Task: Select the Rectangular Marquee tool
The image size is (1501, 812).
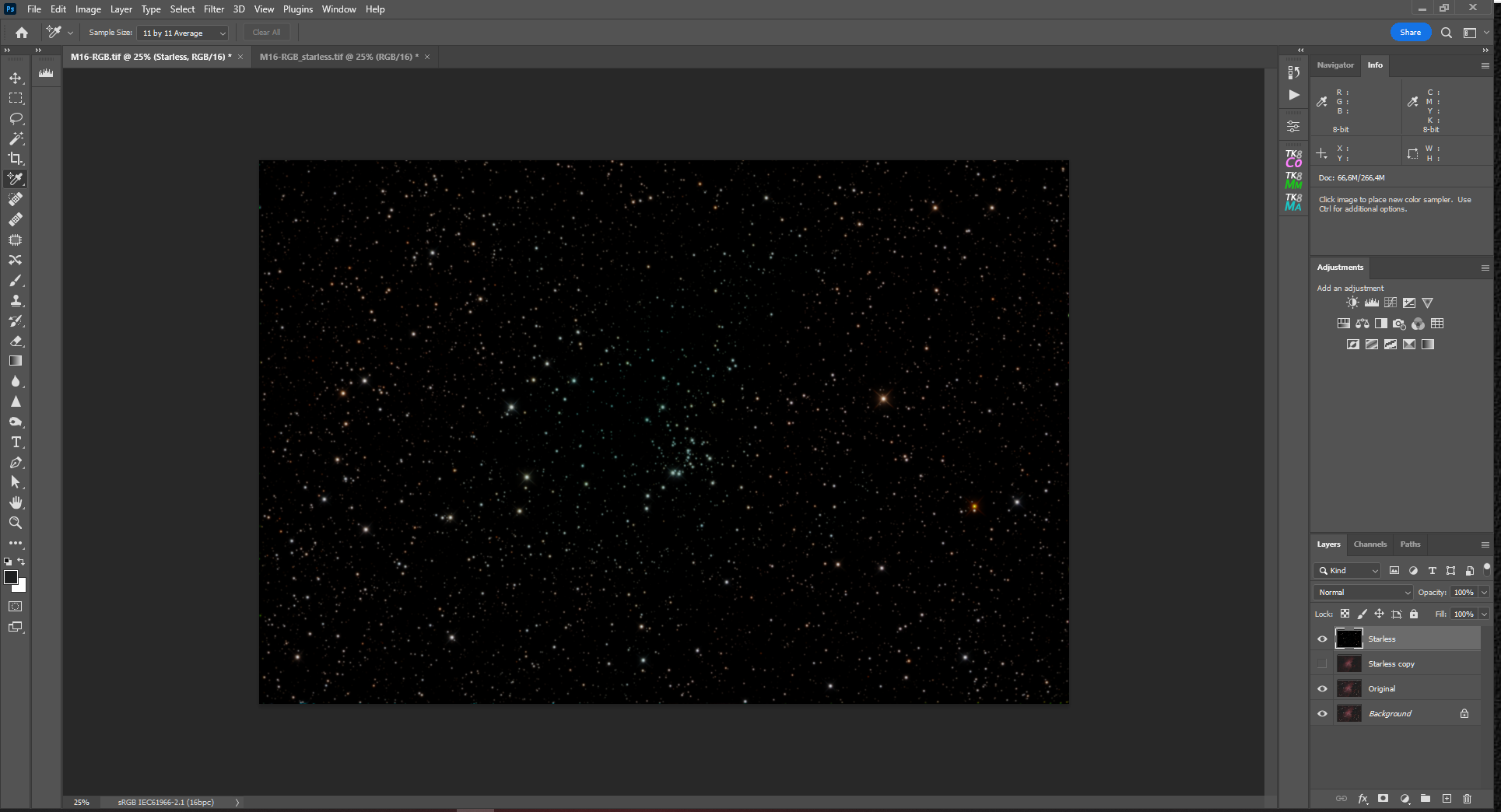Action: tap(16, 98)
